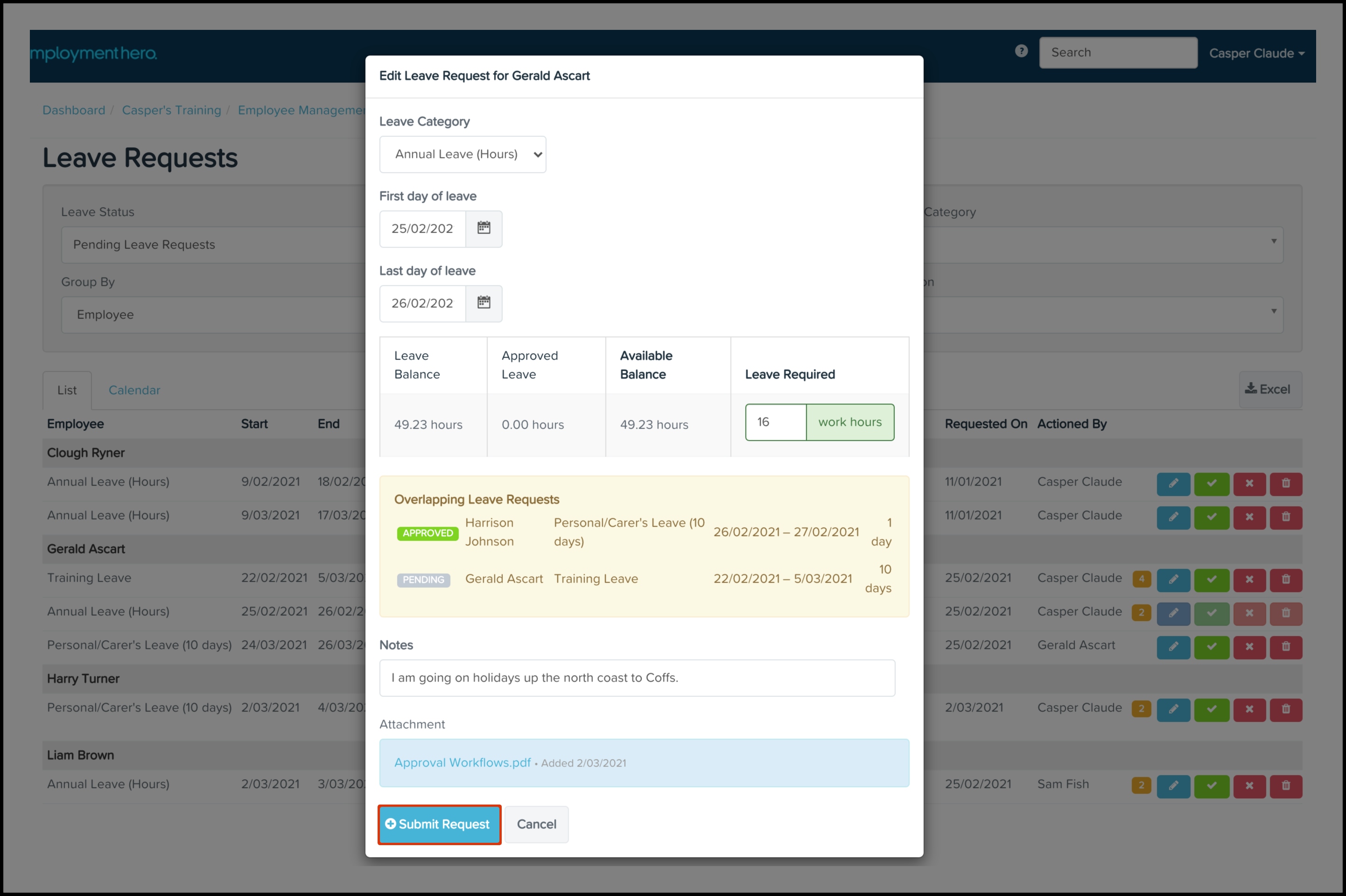The height and width of the screenshot is (896, 1346).
Task: Open the Casper Claude user menu
Action: click(x=1256, y=53)
